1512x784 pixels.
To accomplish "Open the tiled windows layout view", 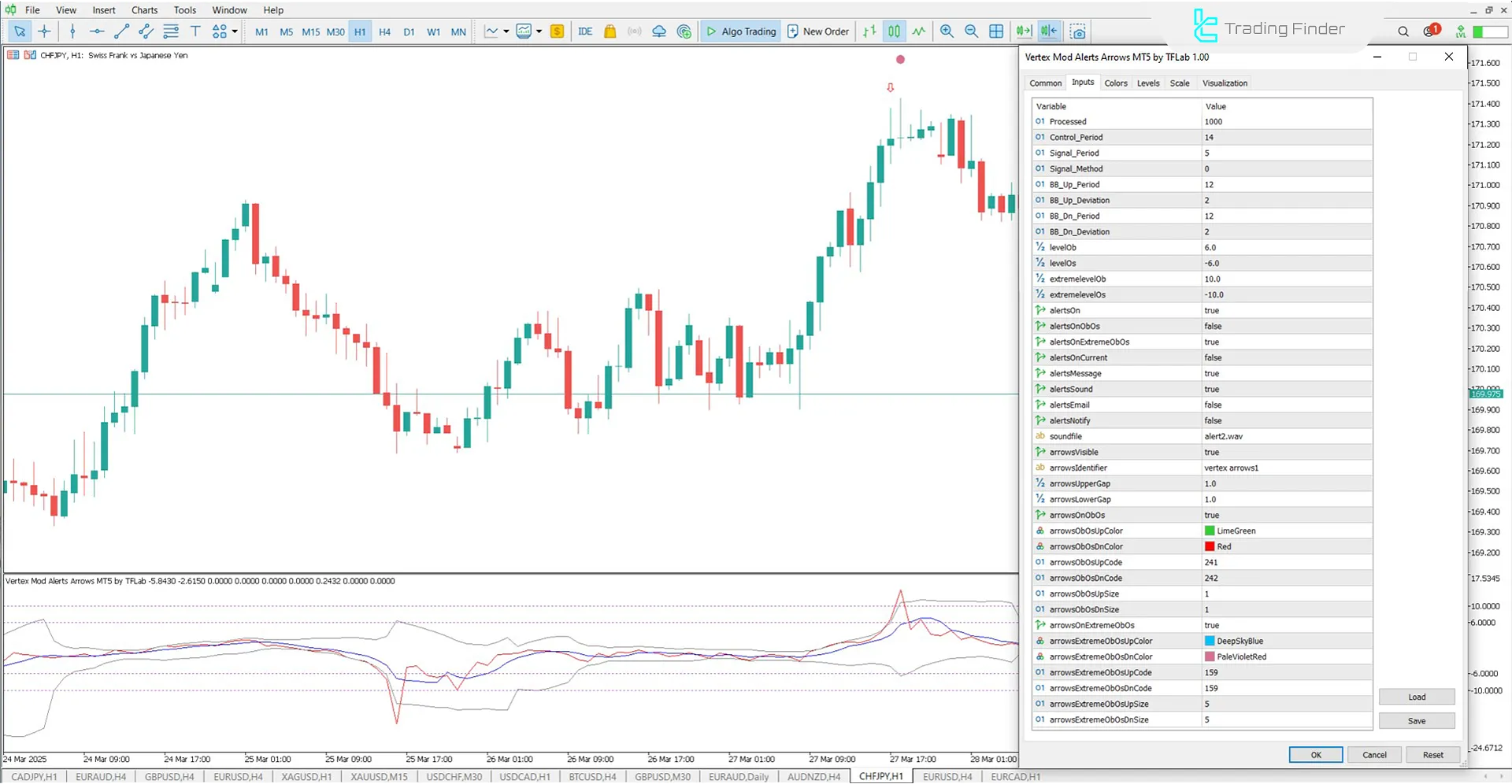I will [996, 31].
